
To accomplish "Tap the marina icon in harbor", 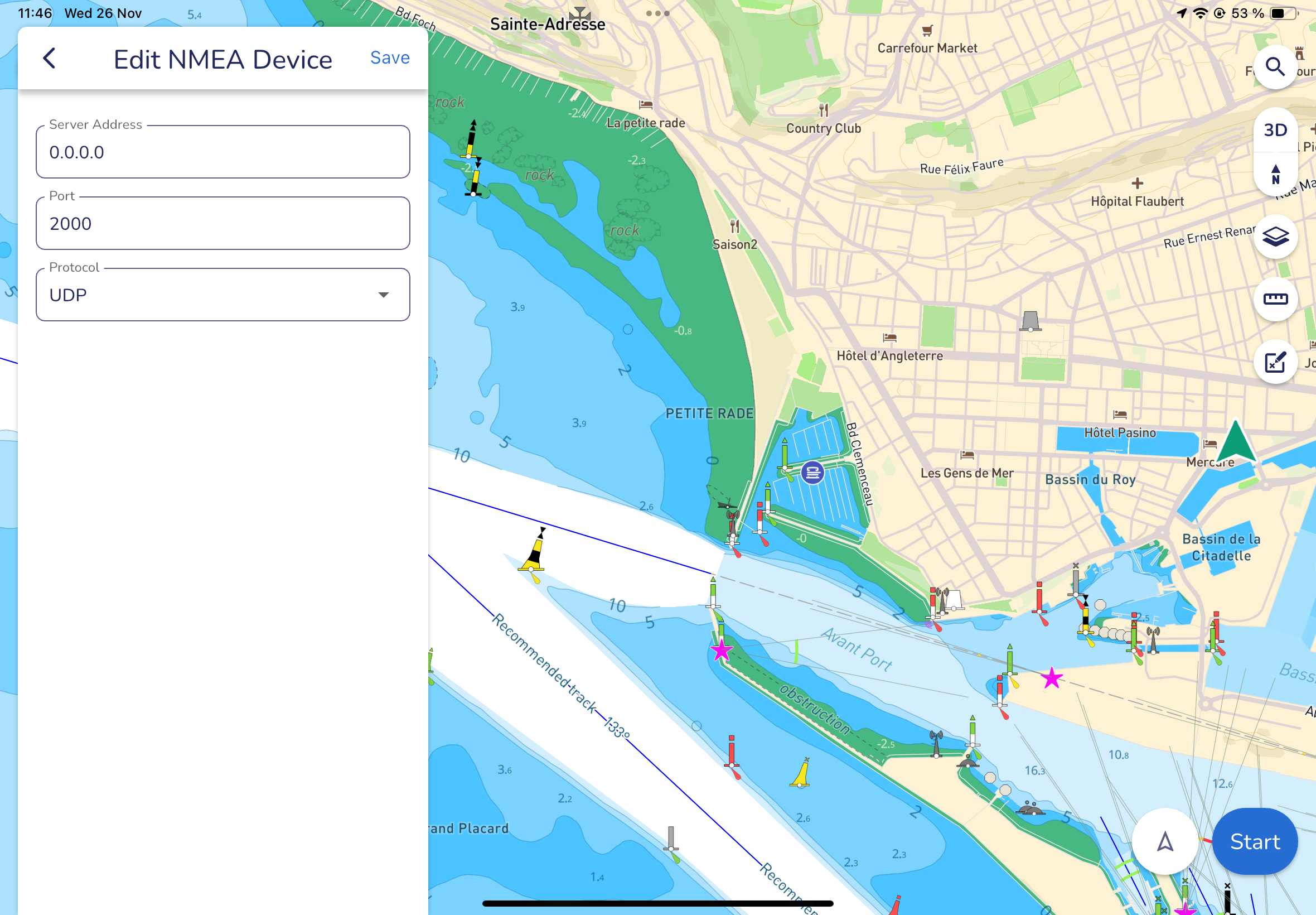I will (x=812, y=473).
